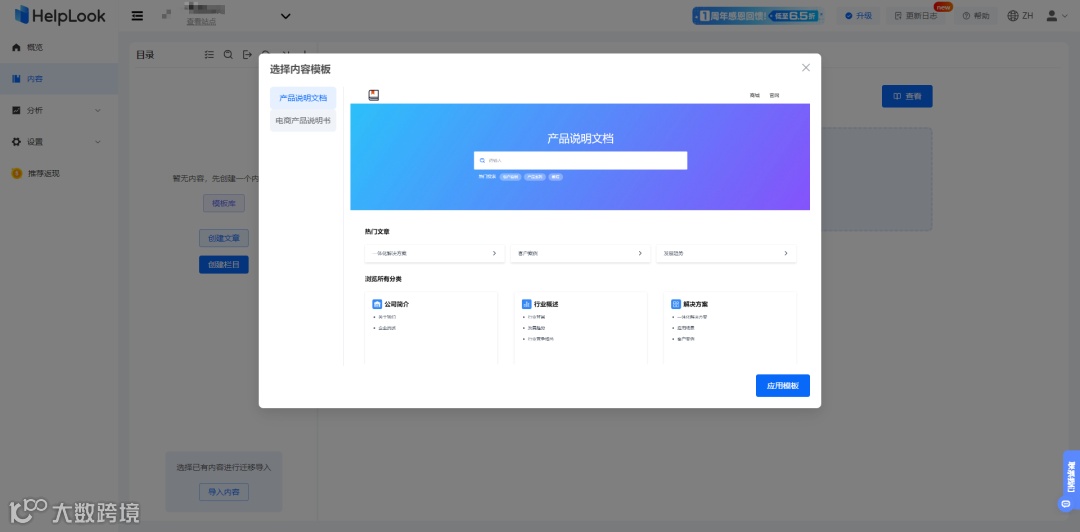
Task: Click the anniversary 6.5折 promotion banner
Action: [x=758, y=16]
